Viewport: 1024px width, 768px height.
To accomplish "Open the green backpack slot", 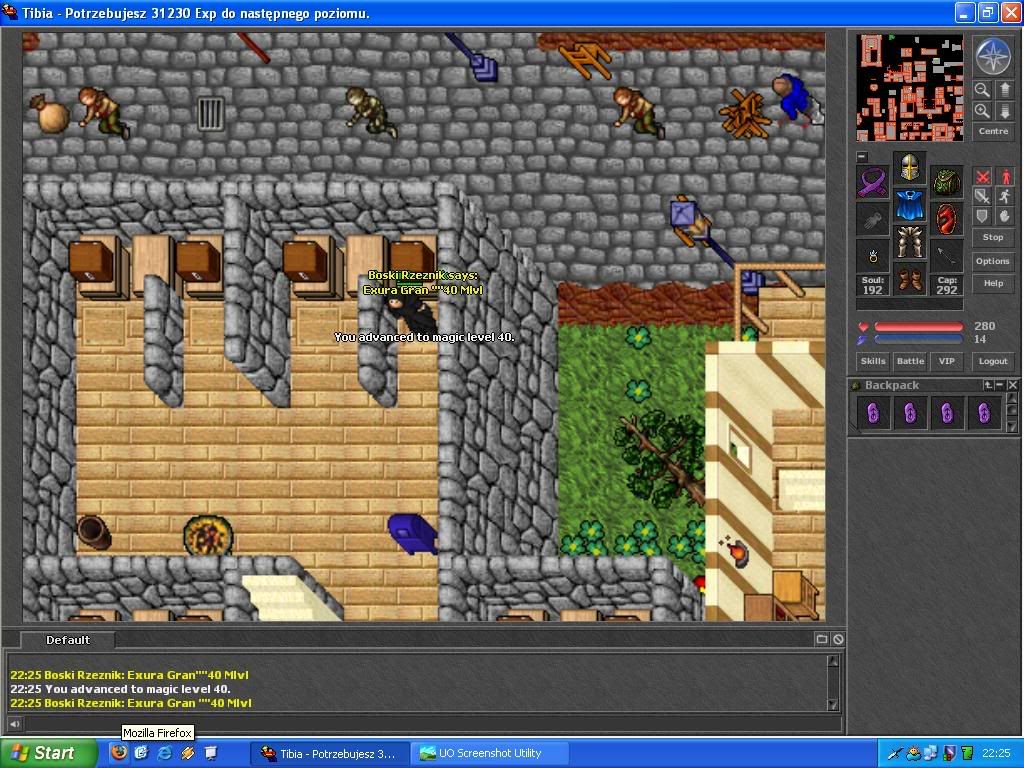I will tap(947, 182).
